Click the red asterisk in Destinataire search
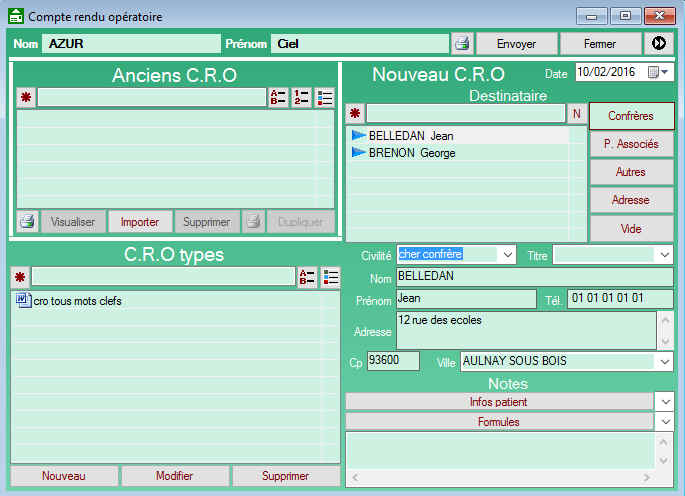685x496 pixels. (x=354, y=114)
